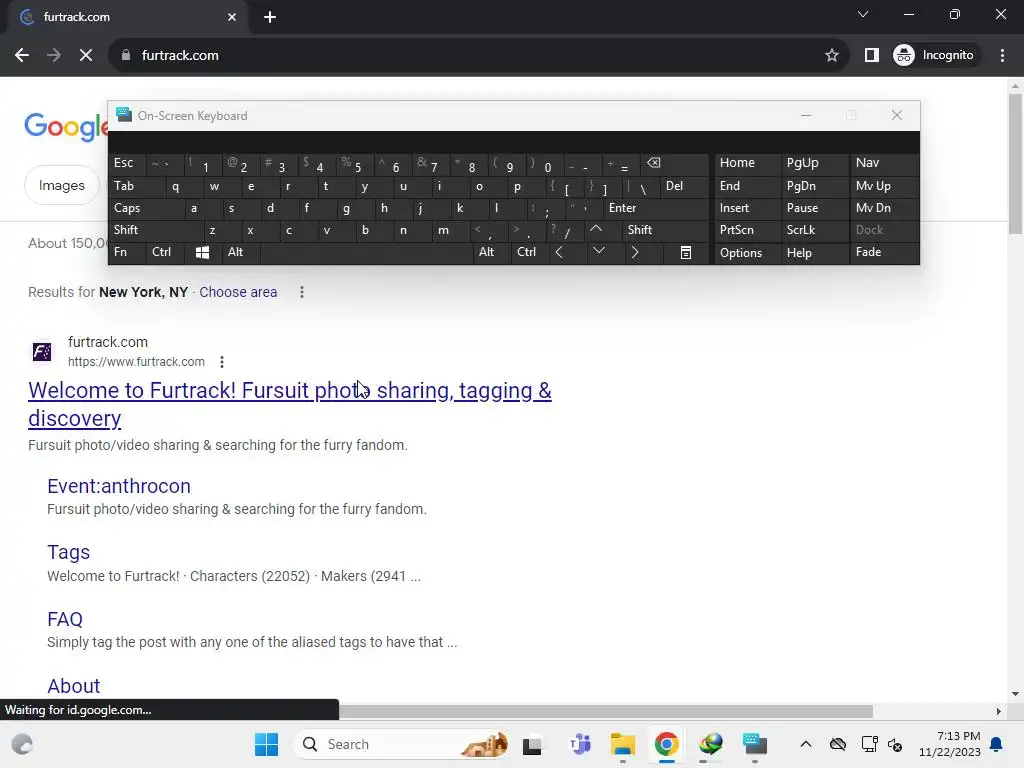This screenshot has width=1024, height=768.
Task: Open Options on the On-Screen Keyboard
Action: 746,253
